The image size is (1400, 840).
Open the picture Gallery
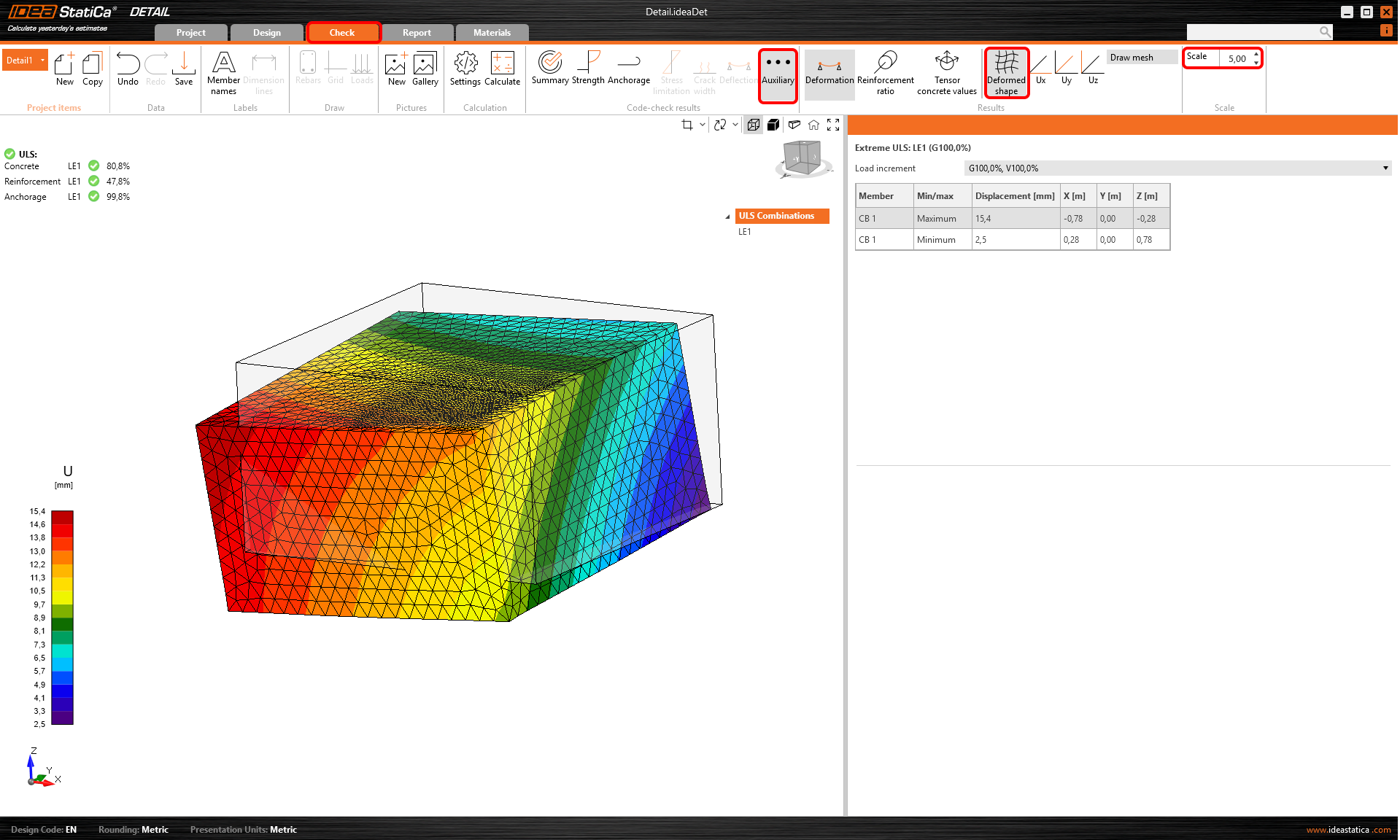coord(425,69)
